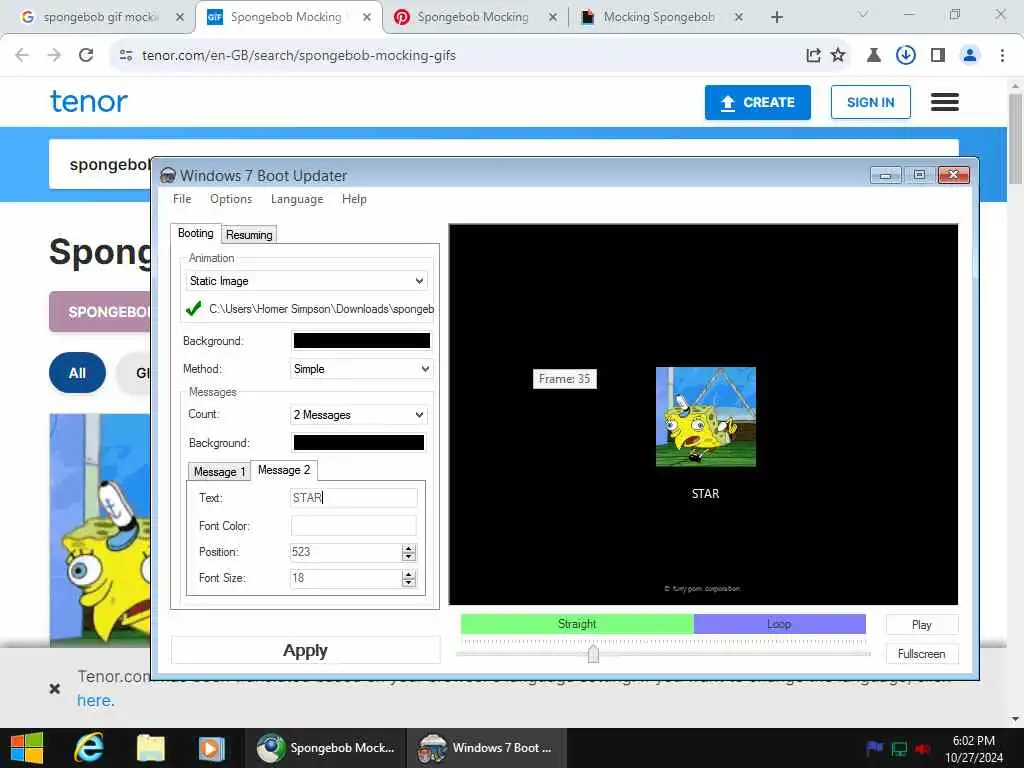
Task: Click the green Straight segment bar
Action: pyautogui.click(x=577, y=624)
